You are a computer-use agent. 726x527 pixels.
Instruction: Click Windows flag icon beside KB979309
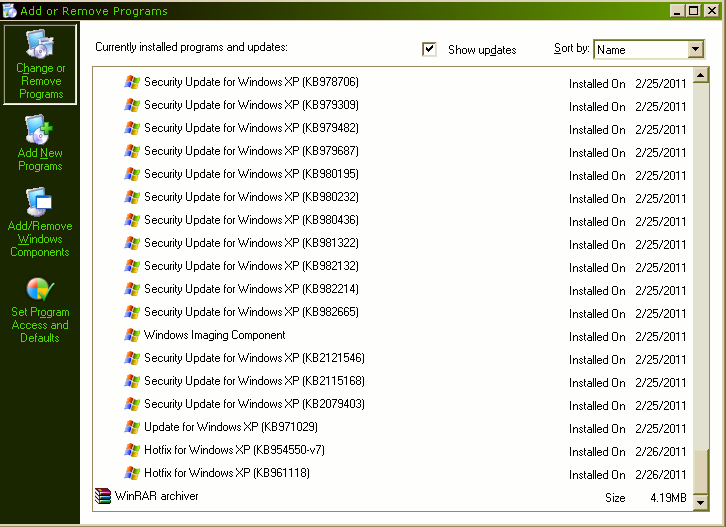132,105
